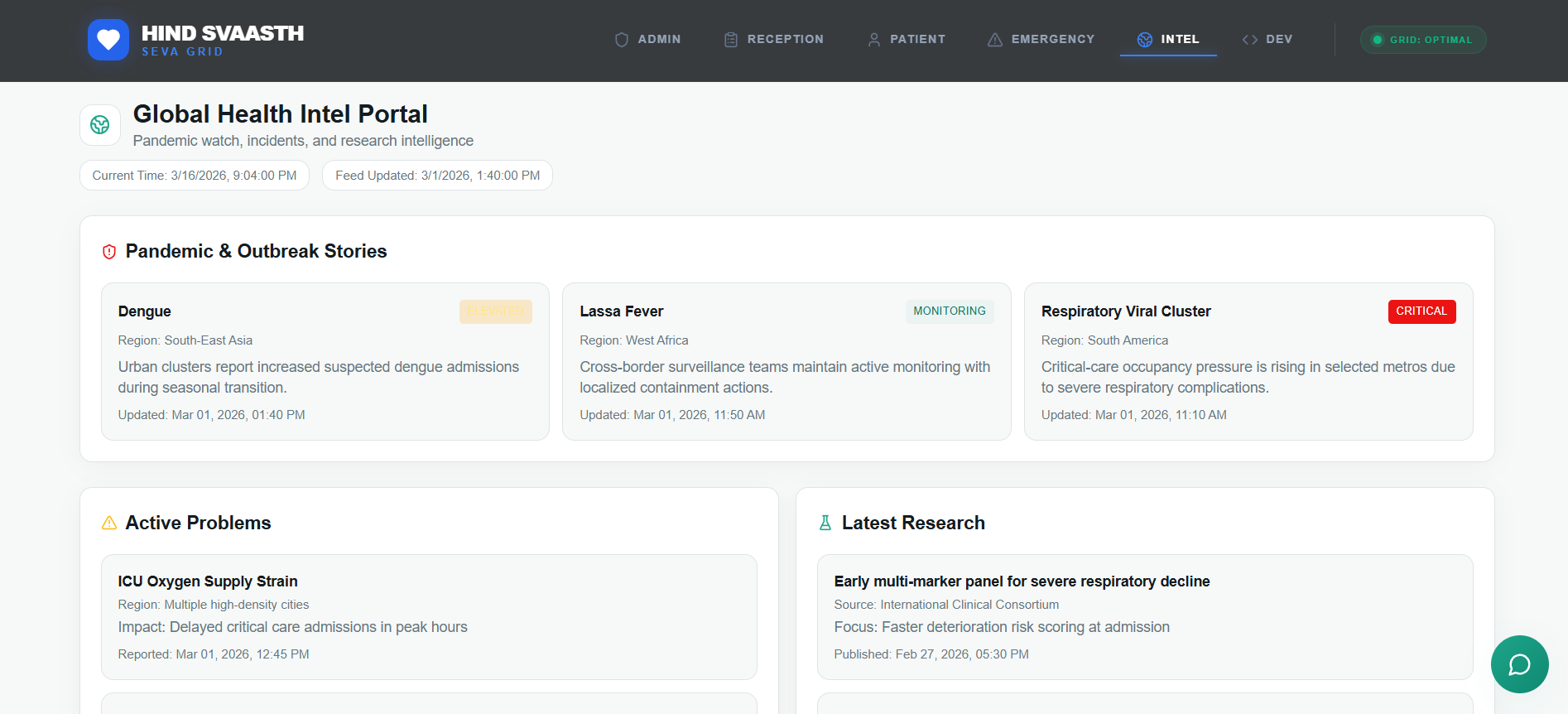Click the HIND SVAASTH brand title
This screenshot has width=1568, height=714.
tap(223, 33)
